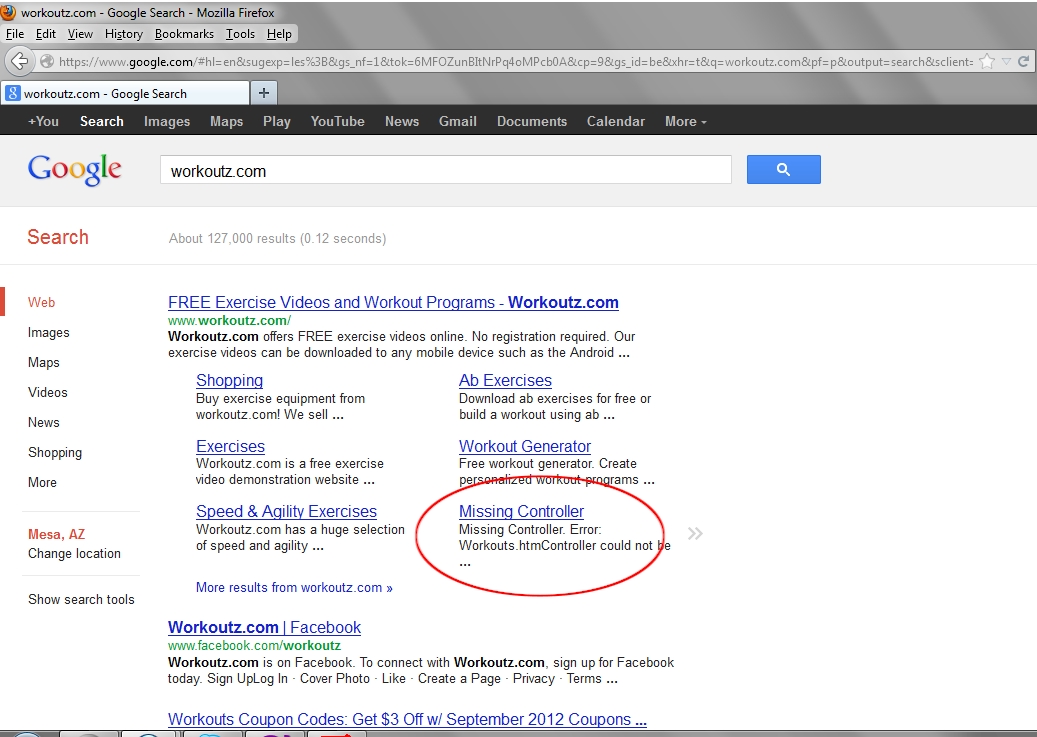Click the Firefox back arrow button
Viewport: 1037px width, 737px height.
point(20,62)
